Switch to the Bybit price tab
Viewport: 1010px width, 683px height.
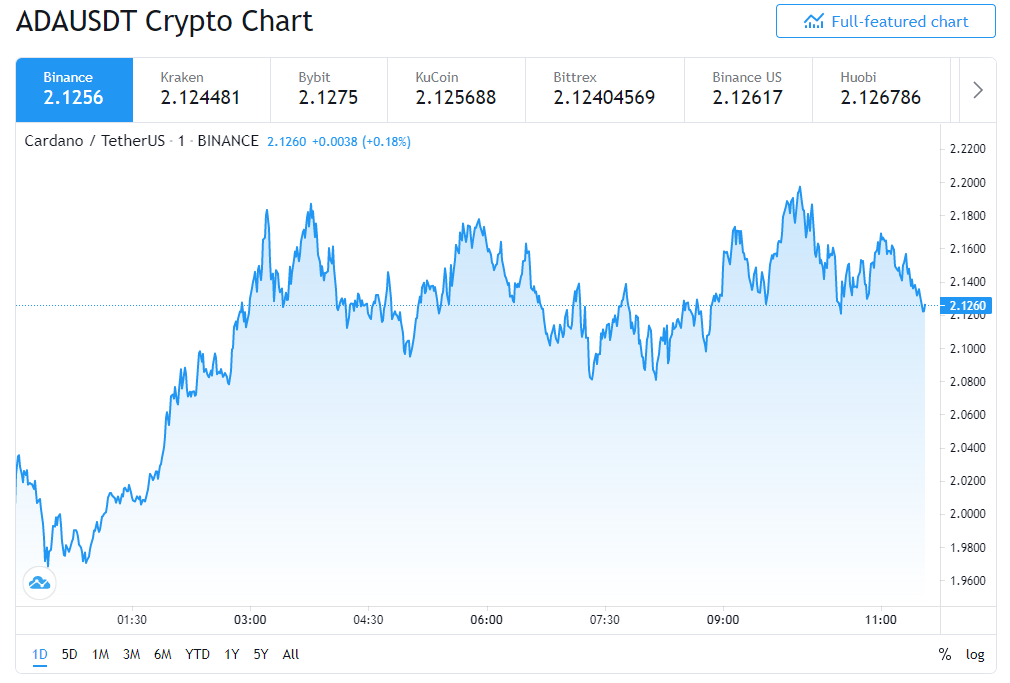coord(329,90)
